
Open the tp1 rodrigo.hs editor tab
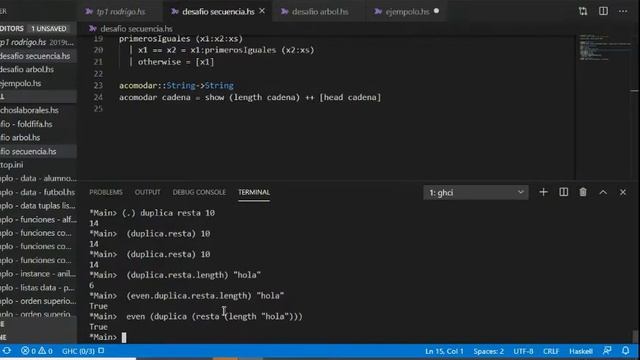coord(120,11)
